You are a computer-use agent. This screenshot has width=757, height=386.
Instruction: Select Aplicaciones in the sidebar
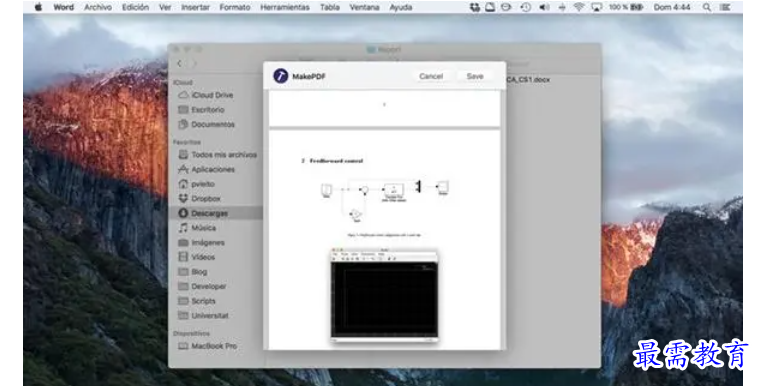click(207, 169)
